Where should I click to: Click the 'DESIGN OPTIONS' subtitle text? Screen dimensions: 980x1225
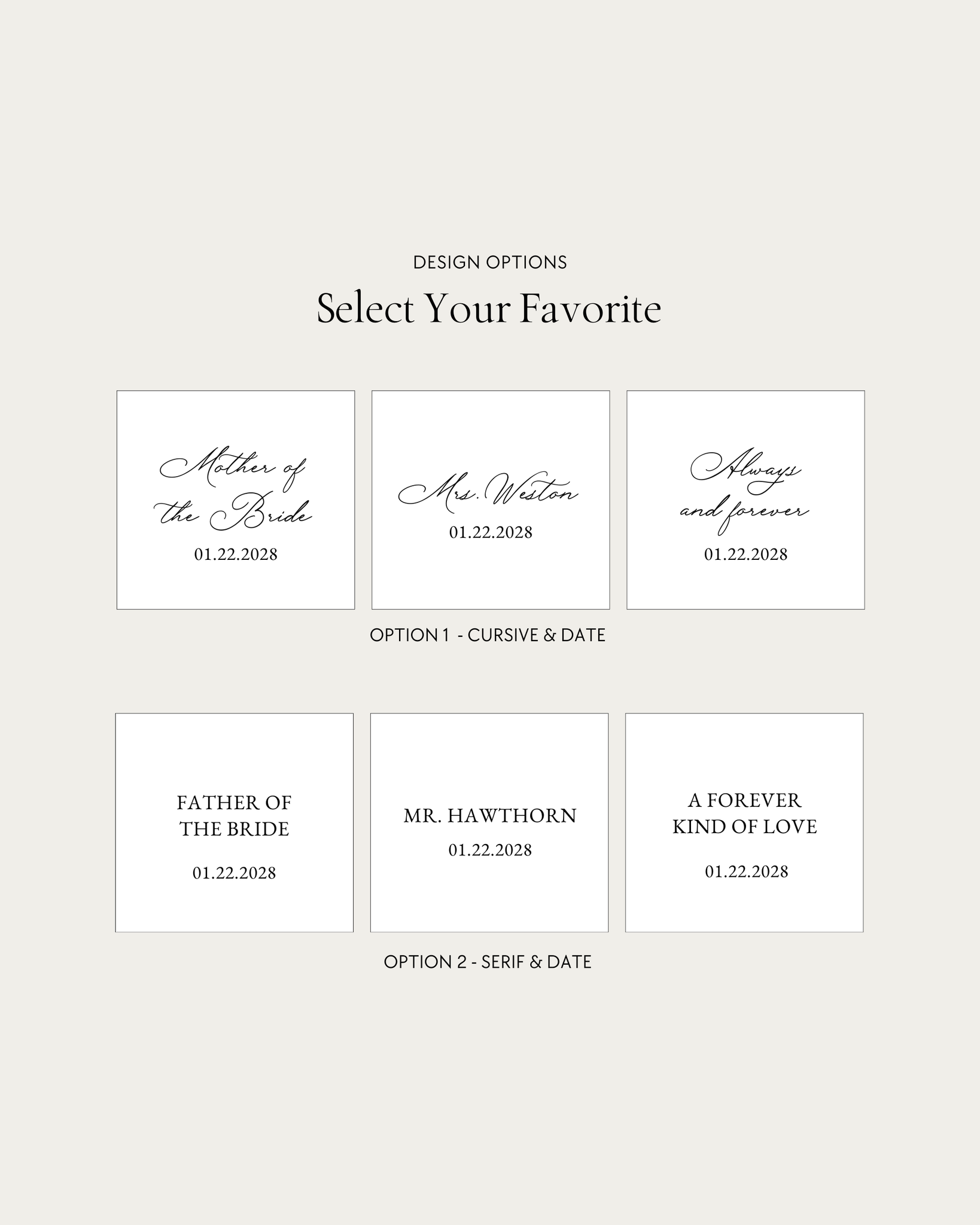(489, 263)
